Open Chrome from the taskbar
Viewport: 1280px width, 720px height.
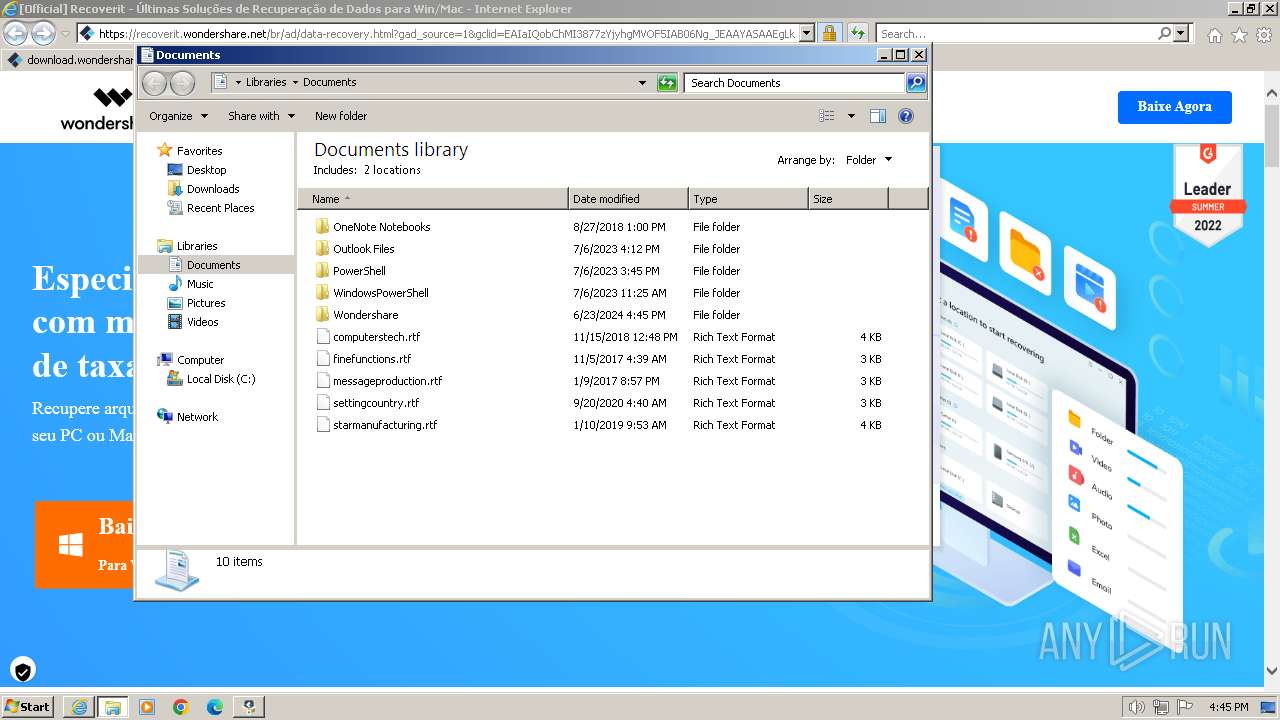[180, 707]
